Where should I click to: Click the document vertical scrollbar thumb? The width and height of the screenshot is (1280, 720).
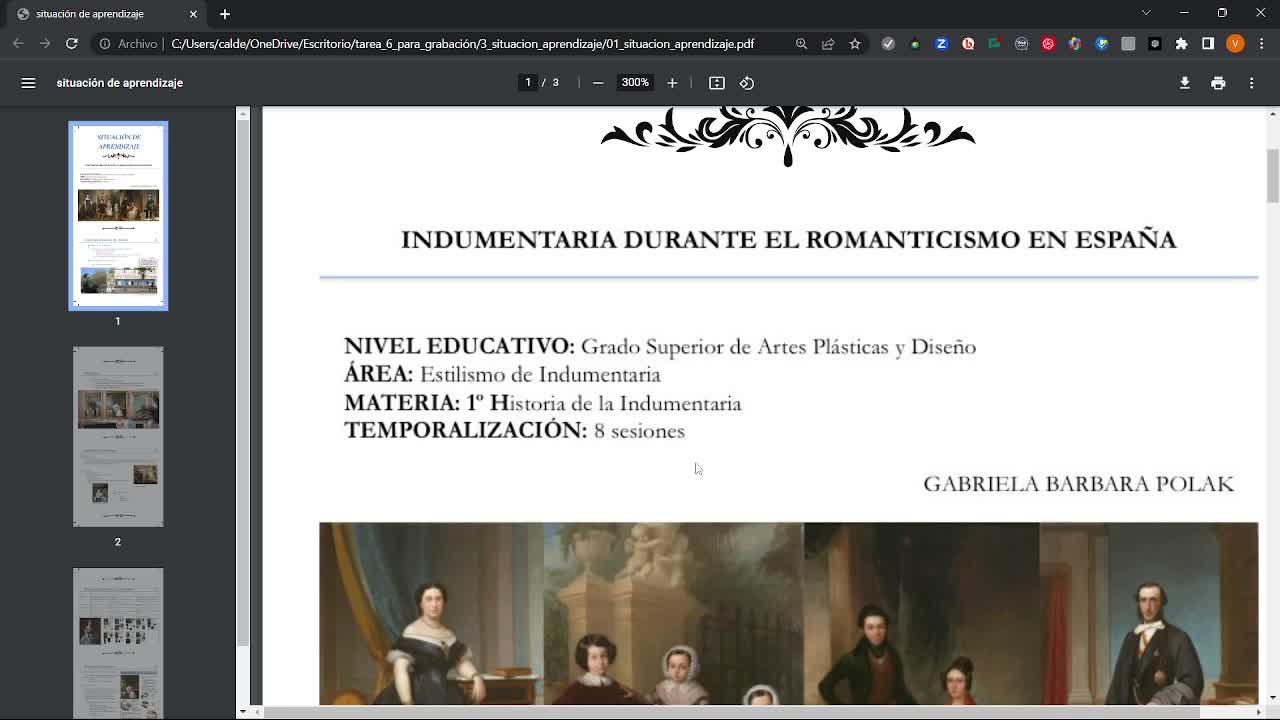(1272, 176)
